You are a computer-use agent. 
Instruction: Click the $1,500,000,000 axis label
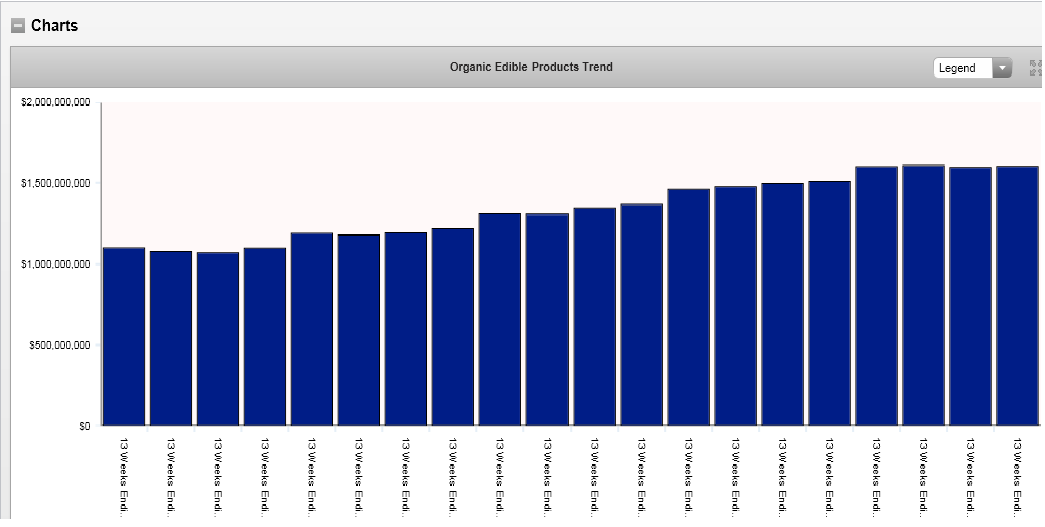[55, 184]
